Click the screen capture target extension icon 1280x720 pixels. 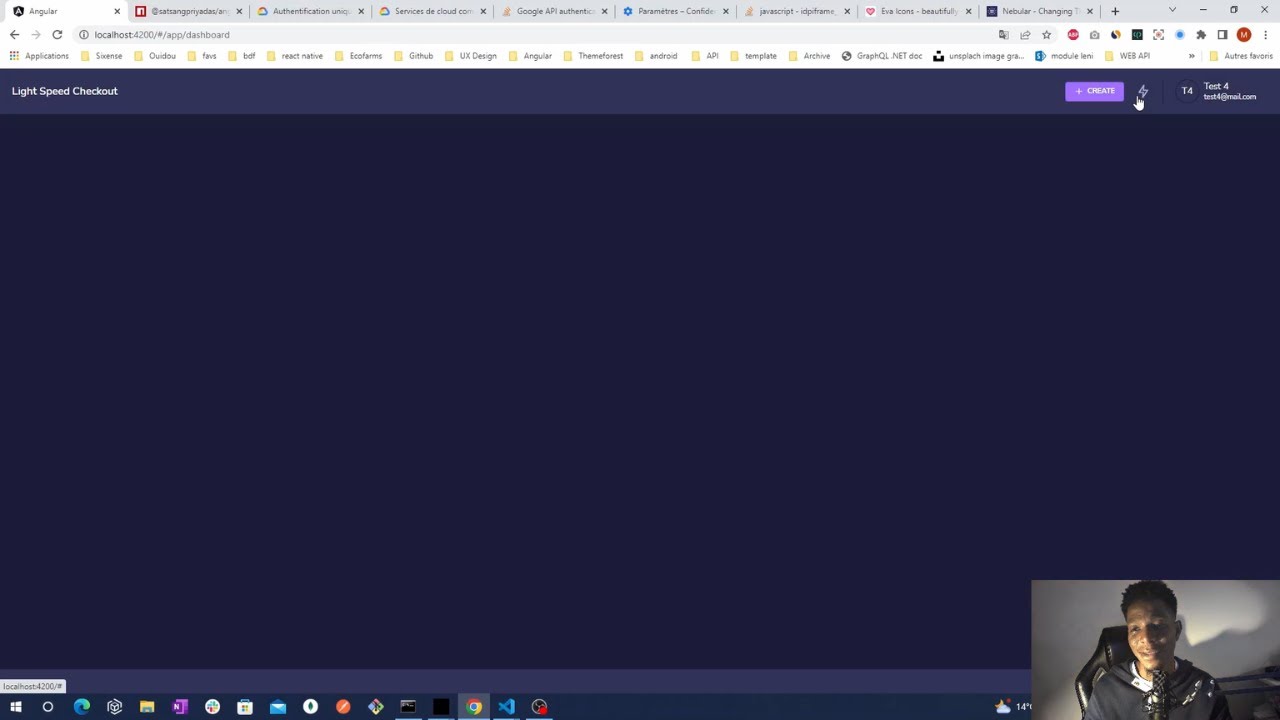tap(1158, 35)
